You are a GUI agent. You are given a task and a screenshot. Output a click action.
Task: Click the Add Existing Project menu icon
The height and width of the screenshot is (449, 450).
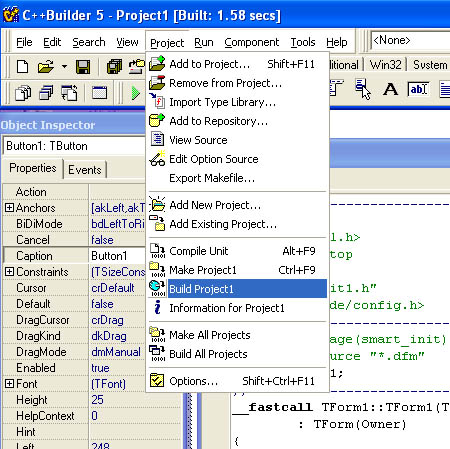(x=157, y=223)
